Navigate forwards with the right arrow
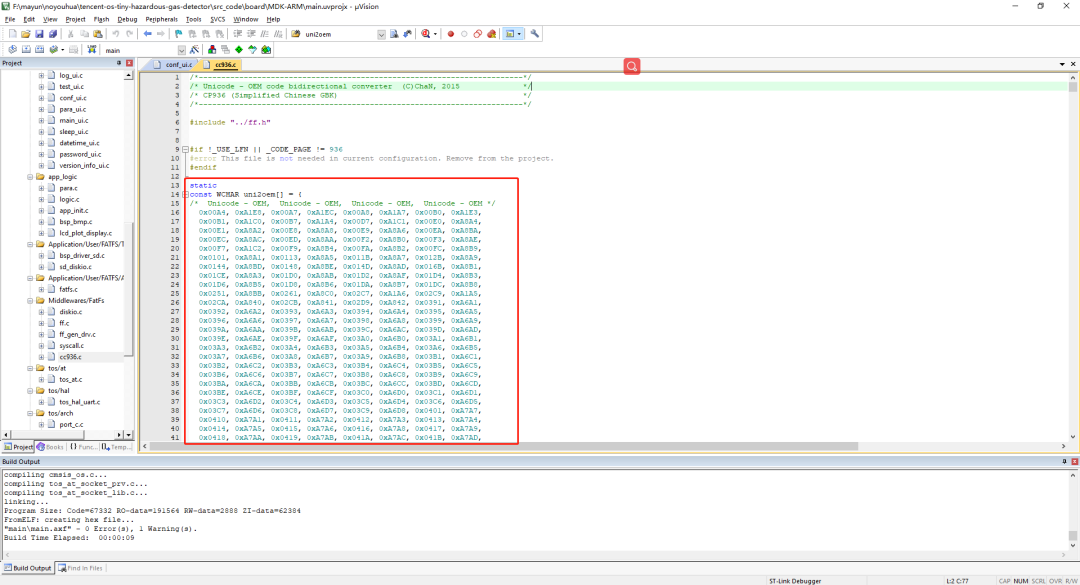This screenshot has width=1080, height=585. (x=160, y=34)
